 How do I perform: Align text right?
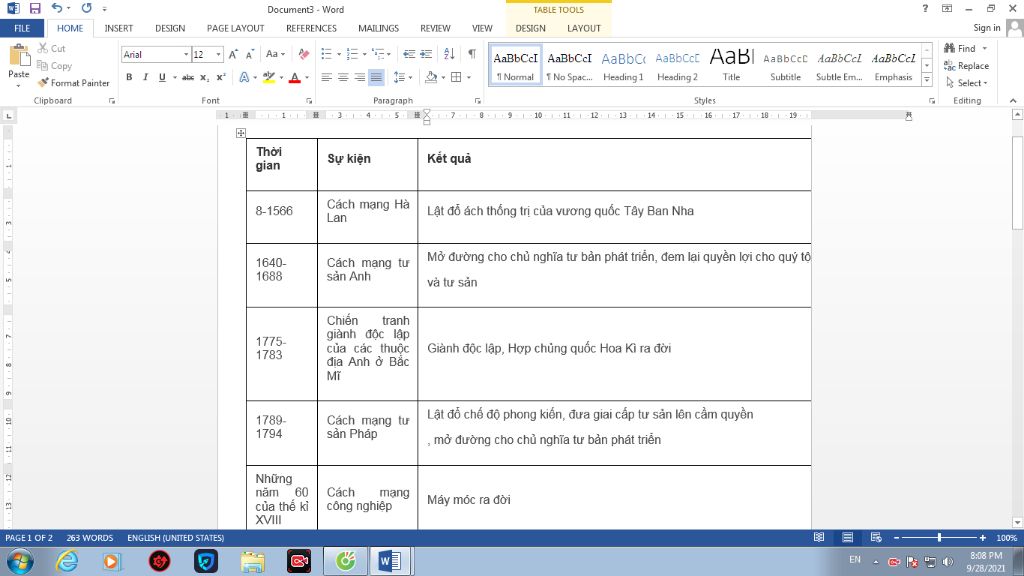pos(359,77)
